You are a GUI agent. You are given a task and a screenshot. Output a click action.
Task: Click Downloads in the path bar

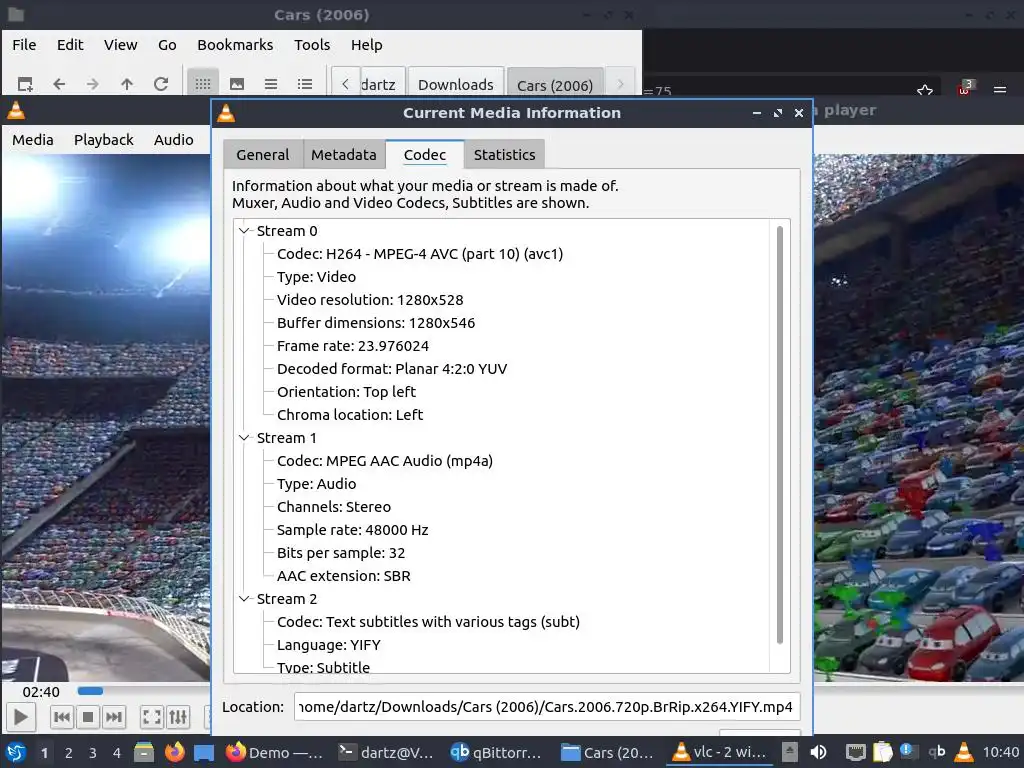pos(456,84)
